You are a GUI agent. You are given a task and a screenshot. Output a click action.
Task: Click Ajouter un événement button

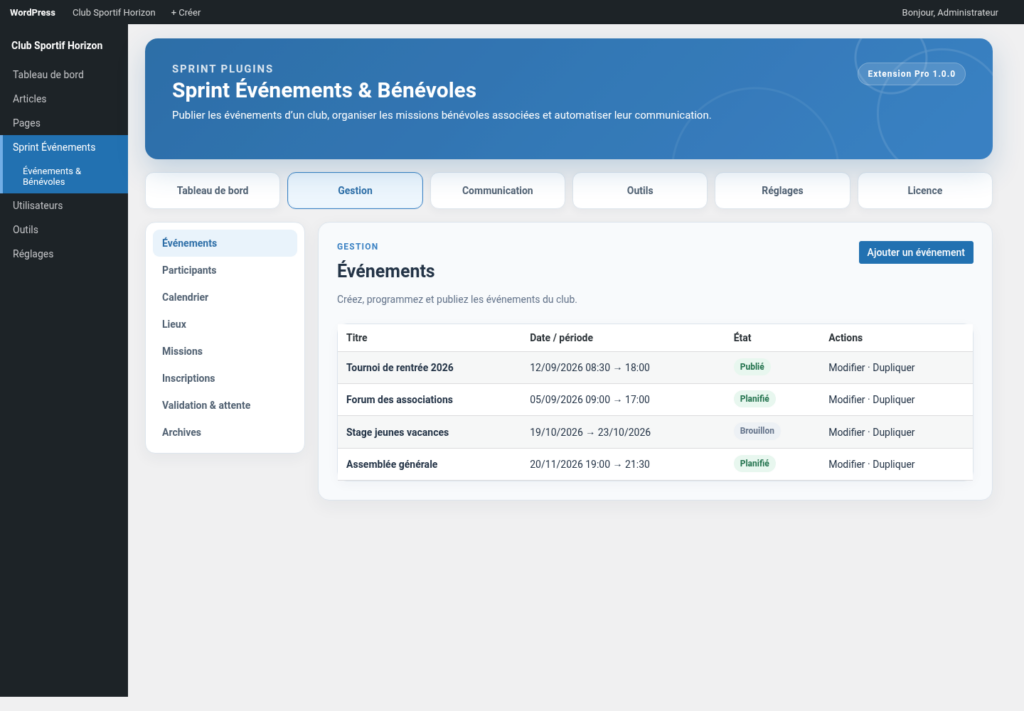(x=916, y=253)
